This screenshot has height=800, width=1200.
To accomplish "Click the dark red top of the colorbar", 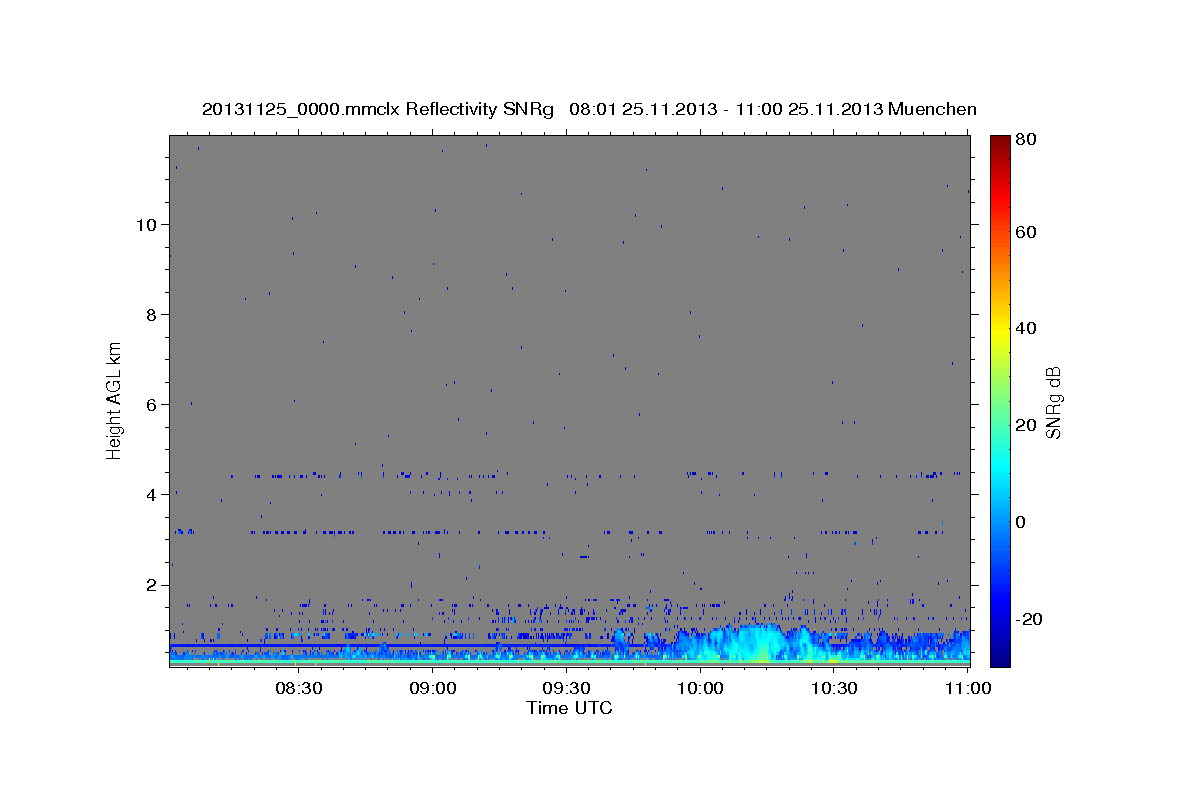I will (1000, 144).
